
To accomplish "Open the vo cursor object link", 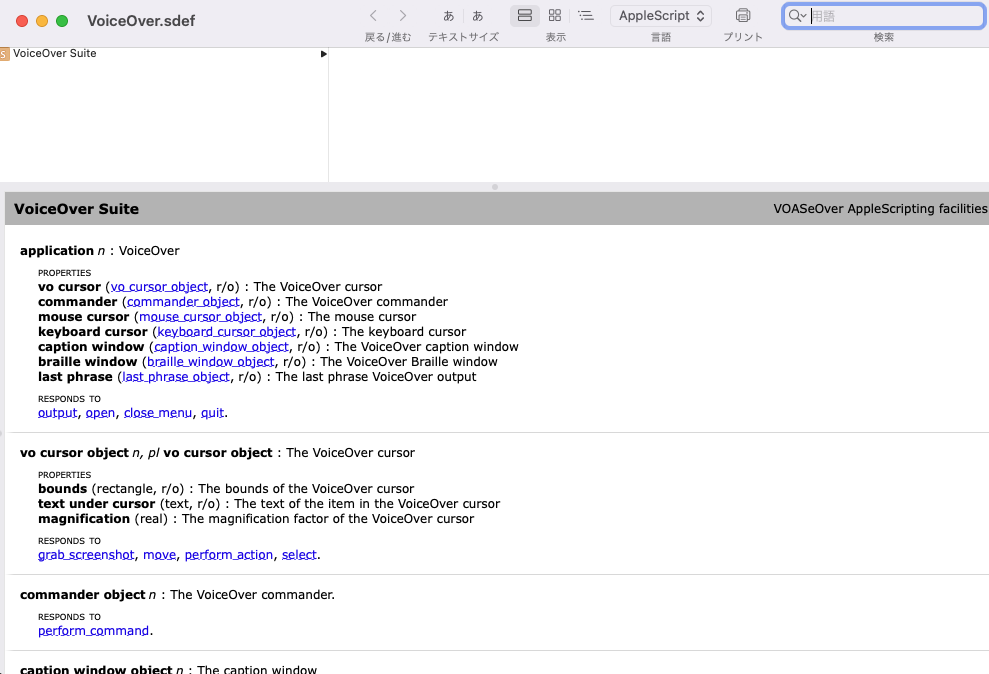I will 159,287.
